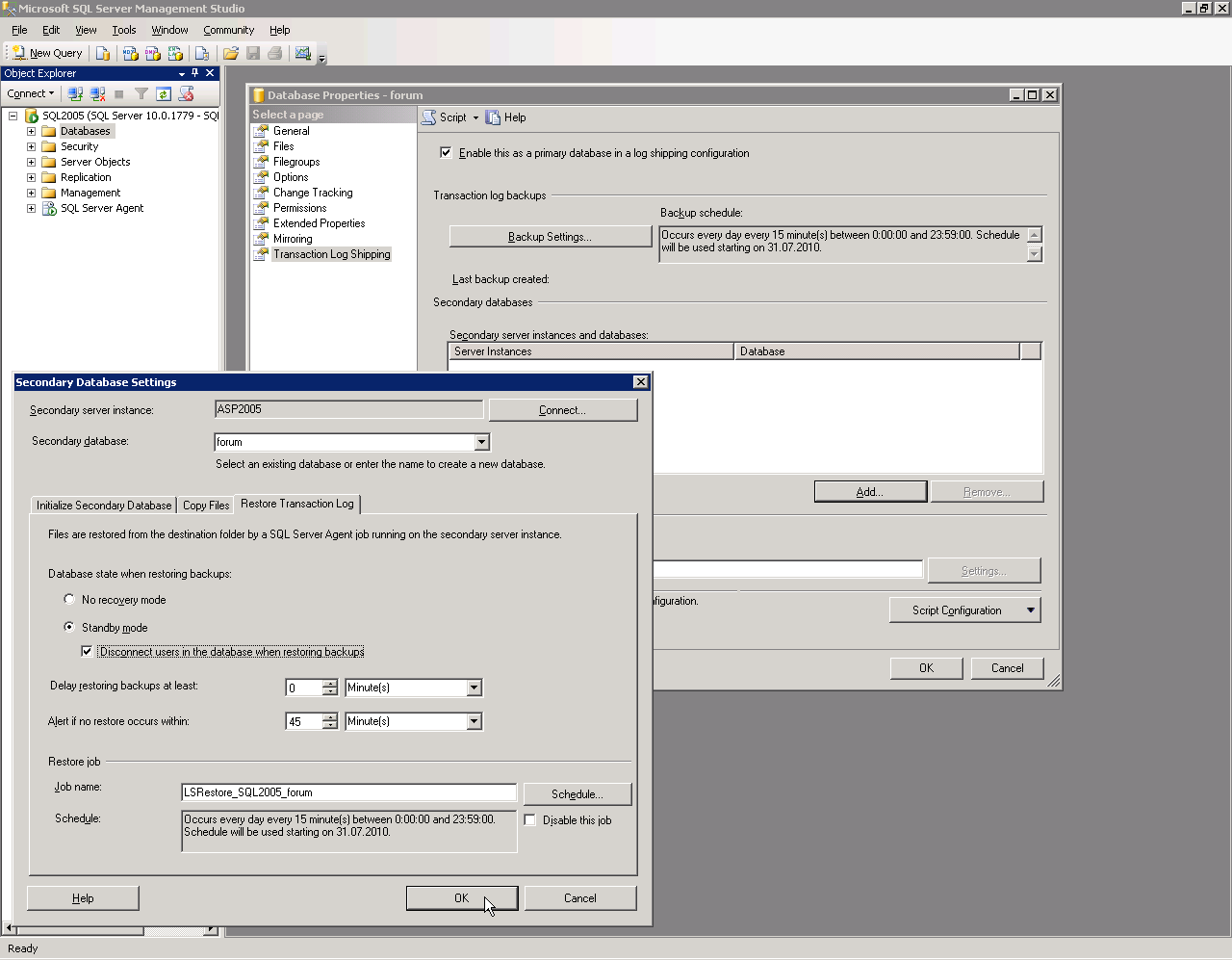Click the script-with-red-cross icon in Object Explorer
The width and height of the screenshot is (1232, 960).
(x=186, y=93)
